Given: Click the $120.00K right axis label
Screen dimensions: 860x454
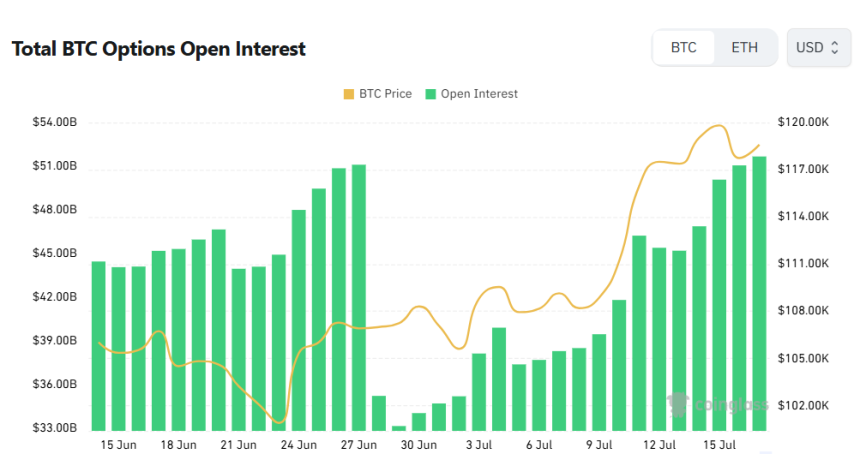Looking at the screenshot, I should click(x=803, y=122).
